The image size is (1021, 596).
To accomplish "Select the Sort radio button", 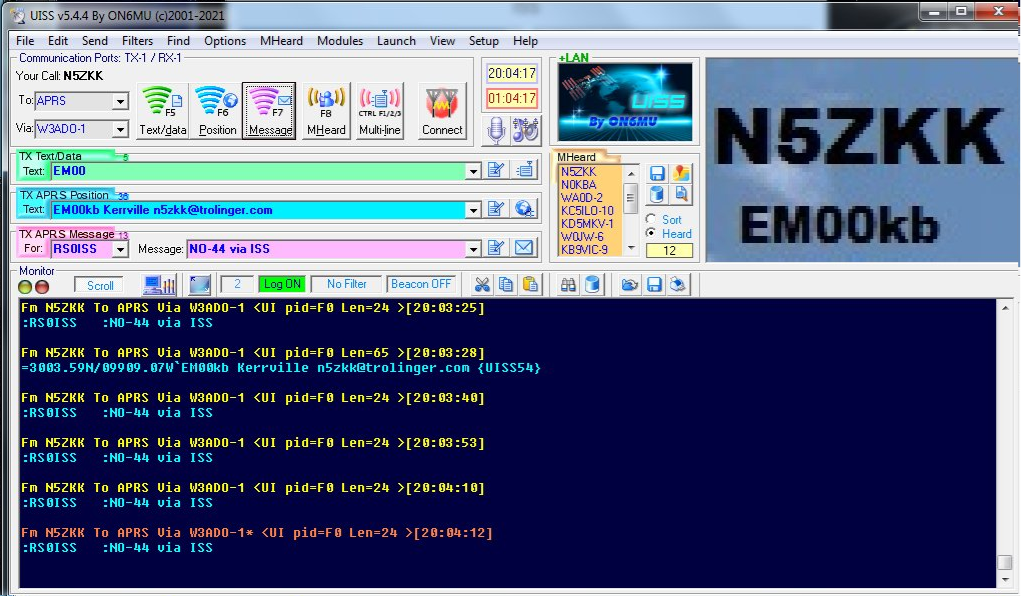I will pyautogui.click(x=650, y=219).
